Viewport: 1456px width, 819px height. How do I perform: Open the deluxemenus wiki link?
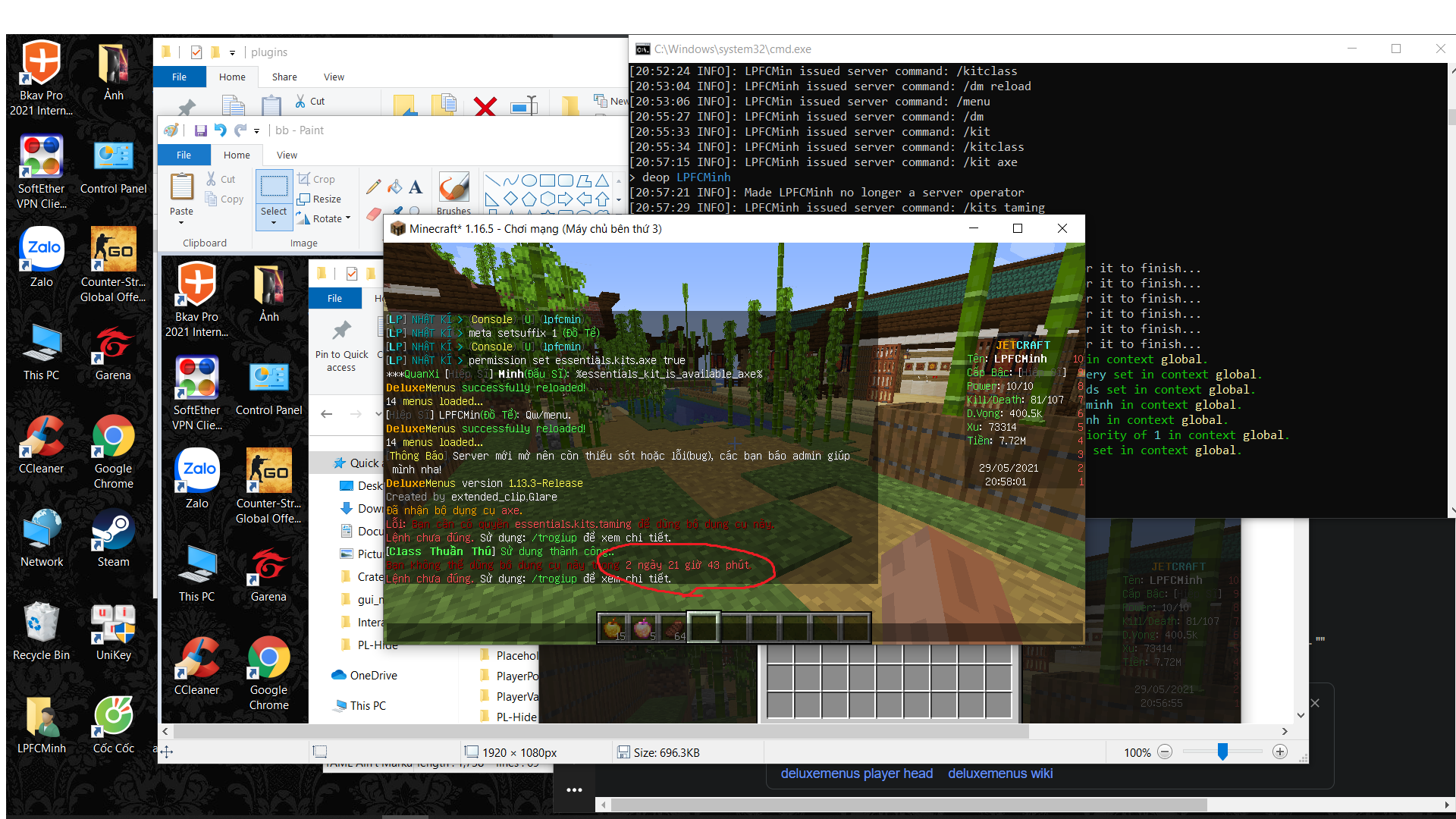click(999, 773)
